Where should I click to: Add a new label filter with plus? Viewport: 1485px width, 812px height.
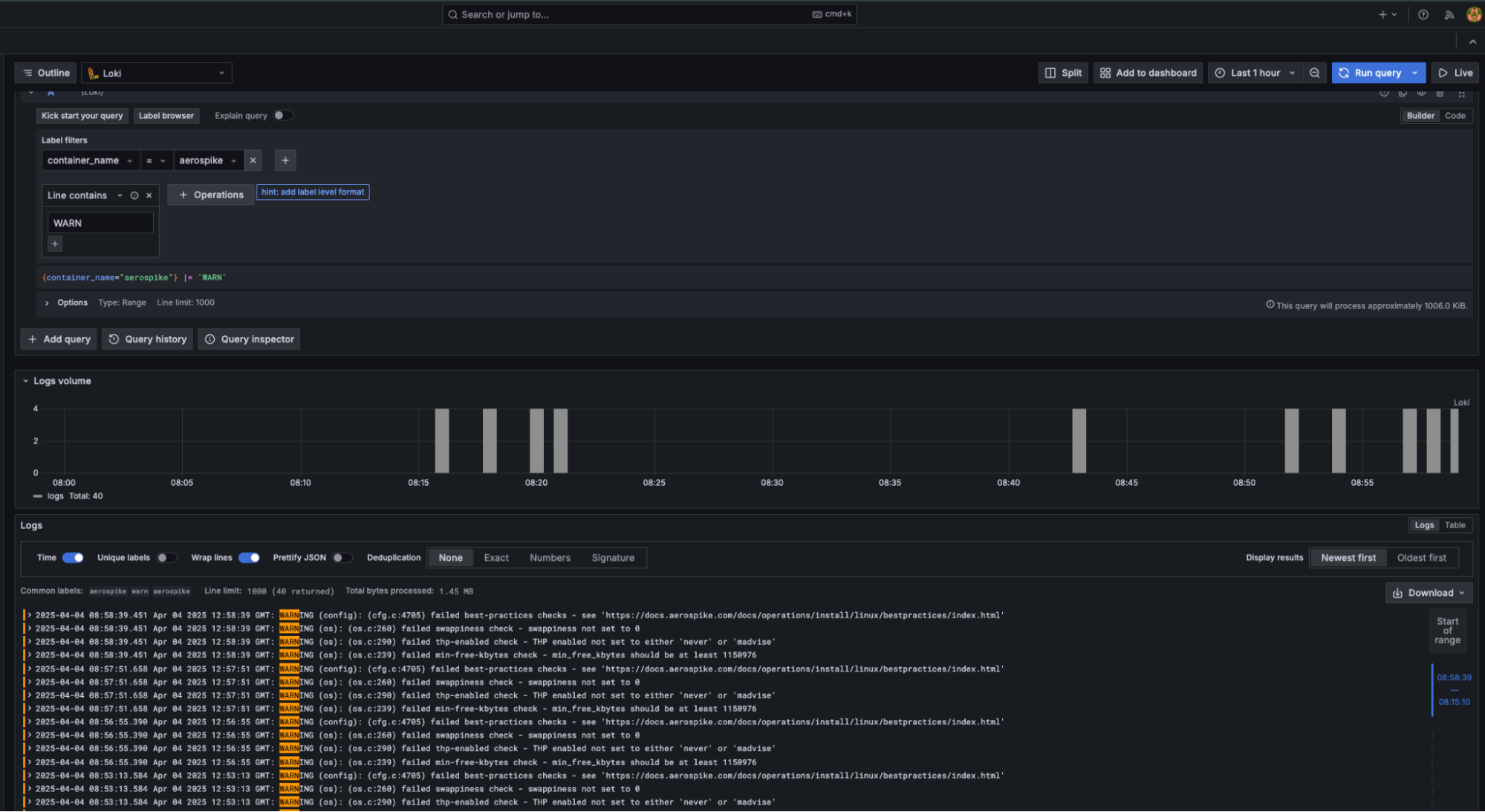point(285,160)
